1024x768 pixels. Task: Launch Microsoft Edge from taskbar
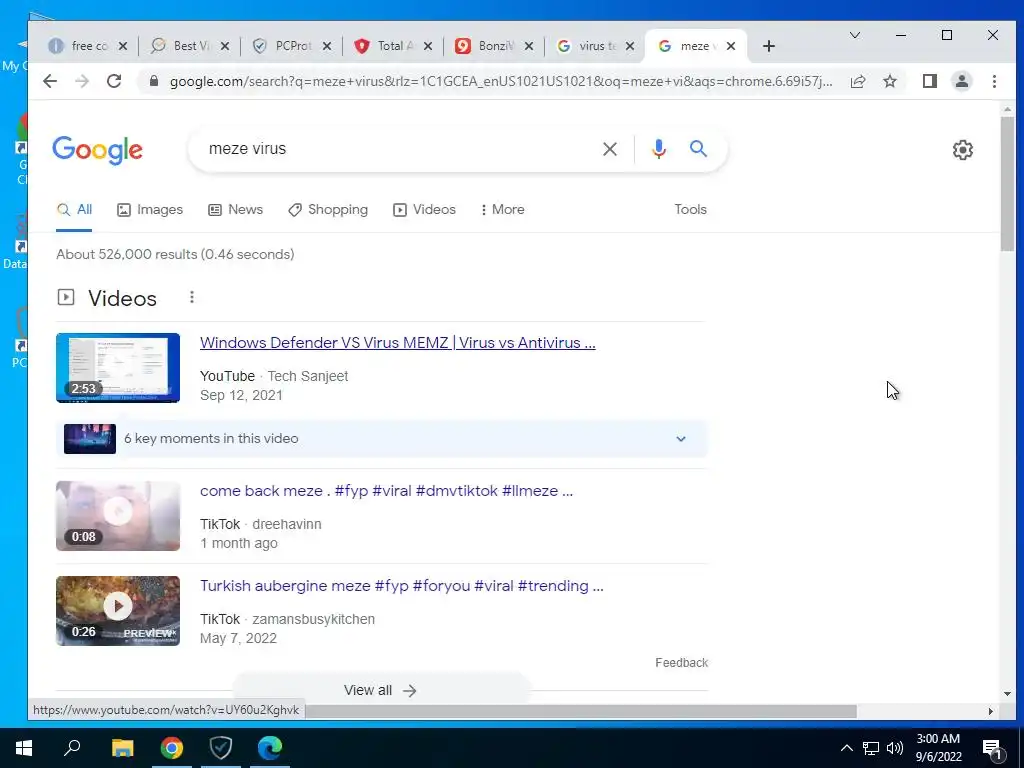click(x=269, y=748)
